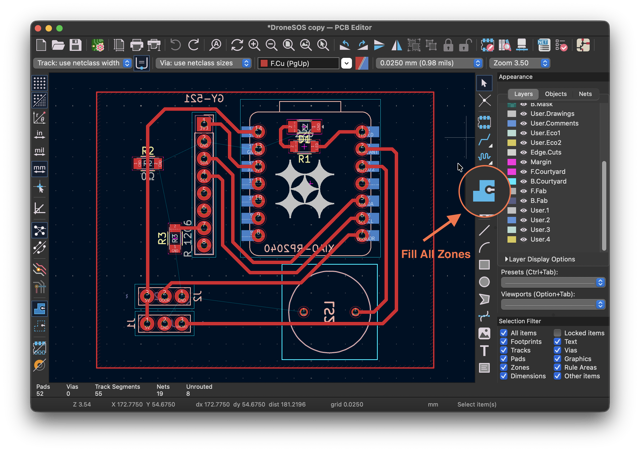
Task: Switch to the Objects tab
Action: pyautogui.click(x=556, y=94)
